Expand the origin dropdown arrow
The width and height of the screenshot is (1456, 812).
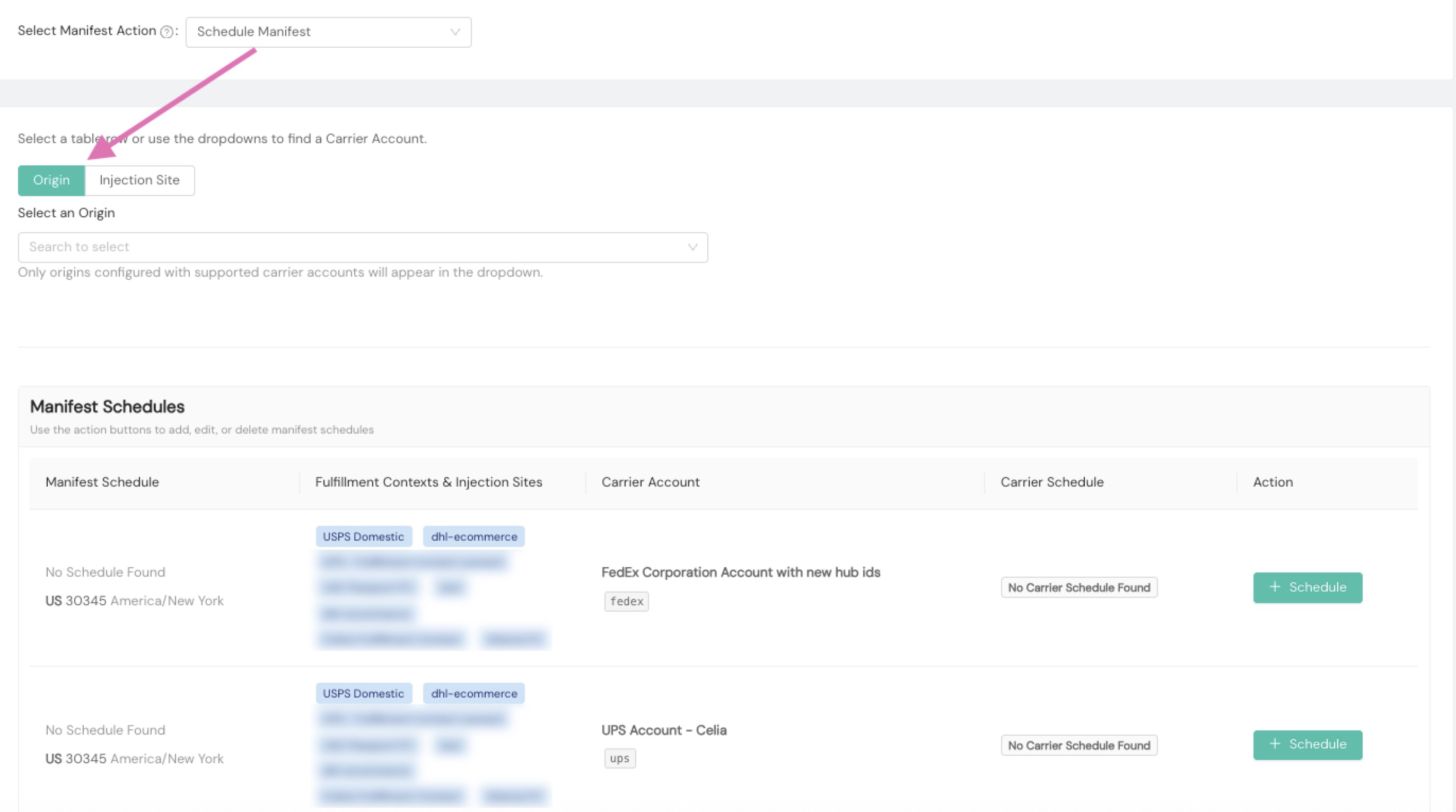[x=692, y=247]
